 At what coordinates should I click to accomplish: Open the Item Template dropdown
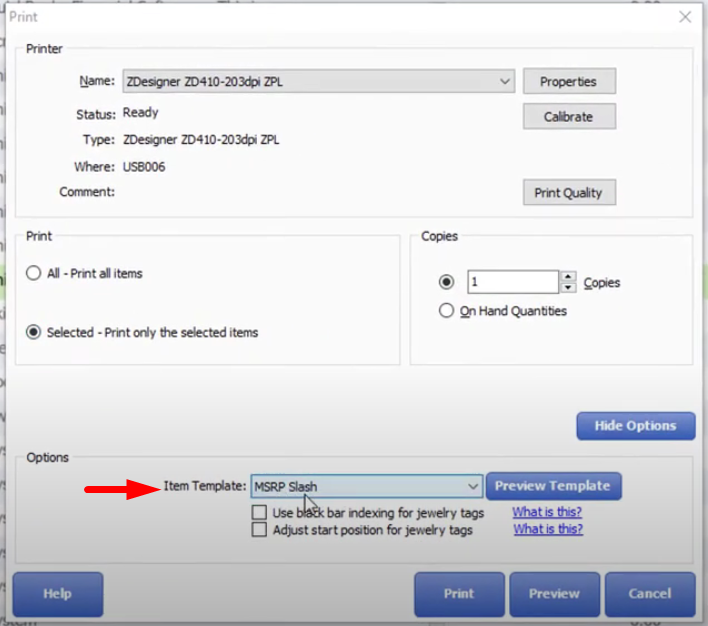point(367,486)
